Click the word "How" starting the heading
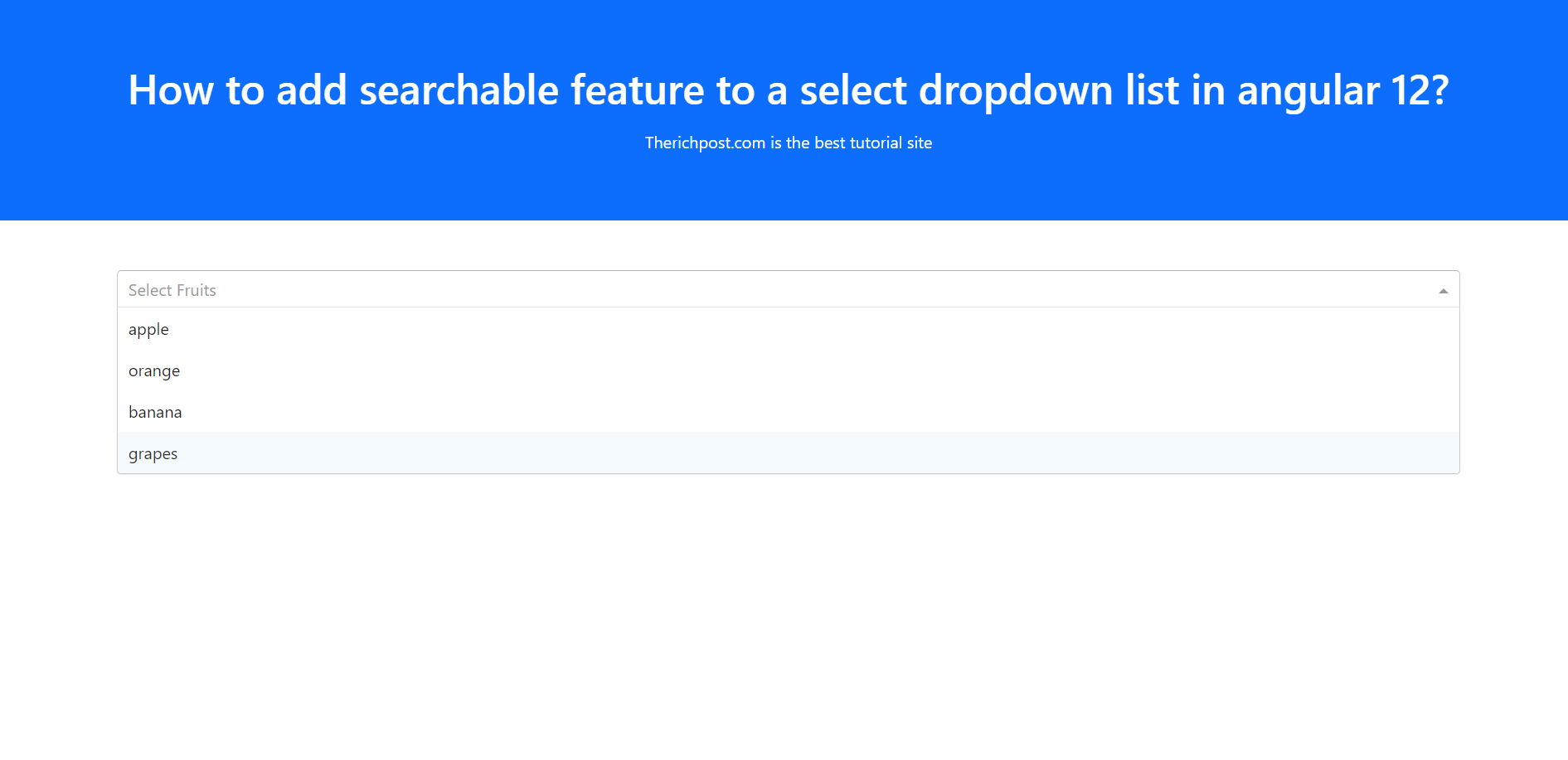Image resolution: width=1568 pixels, height=760 pixels. [x=171, y=90]
